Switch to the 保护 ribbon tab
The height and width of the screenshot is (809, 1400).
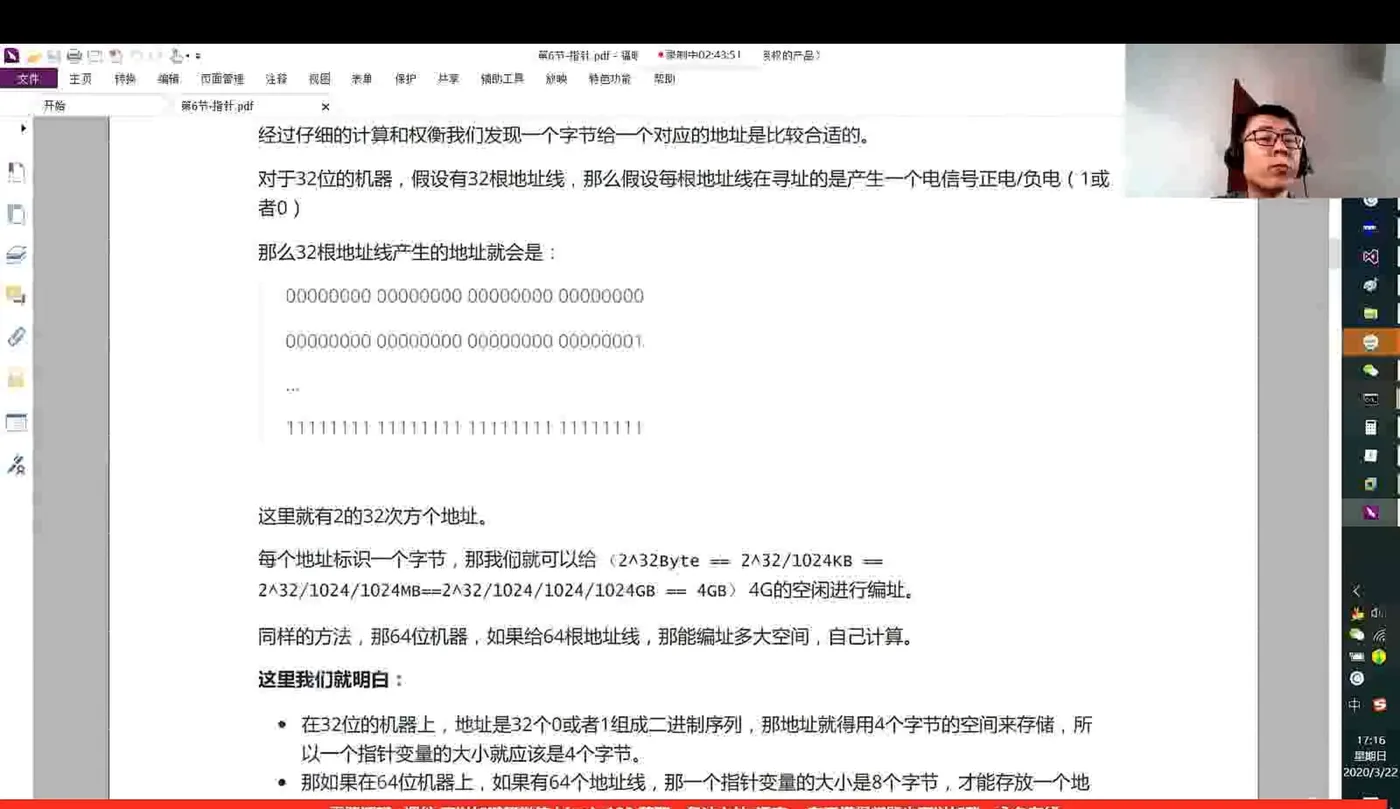click(x=405, y=79)
